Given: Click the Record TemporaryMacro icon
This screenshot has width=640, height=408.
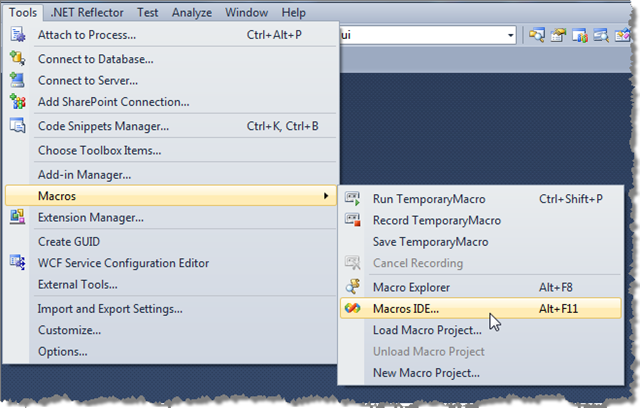Looking at the screenshot, I should pyautogui.click(x=353, y=220).
